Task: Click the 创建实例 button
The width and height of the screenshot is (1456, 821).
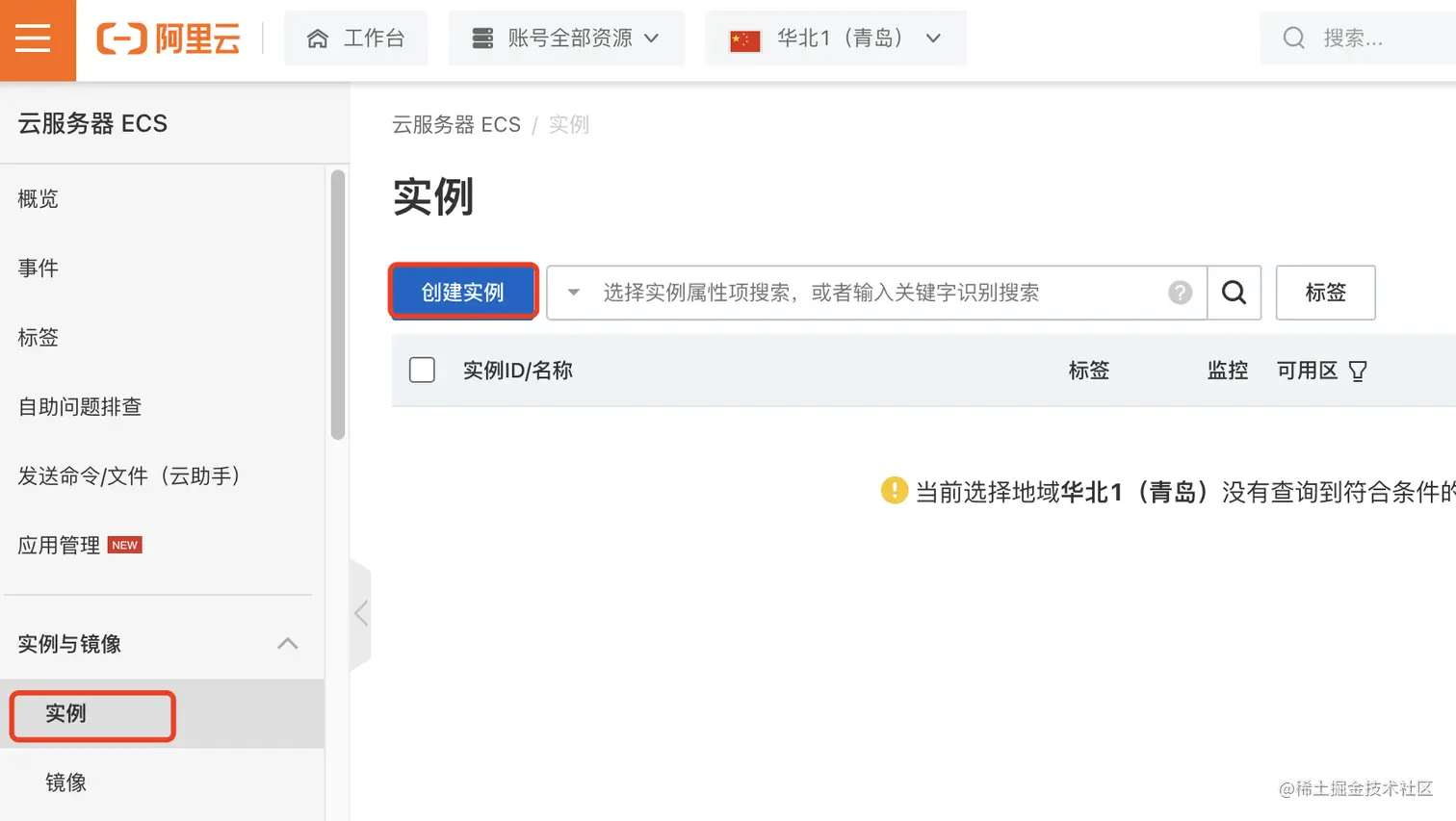Action: pos(463,292)
